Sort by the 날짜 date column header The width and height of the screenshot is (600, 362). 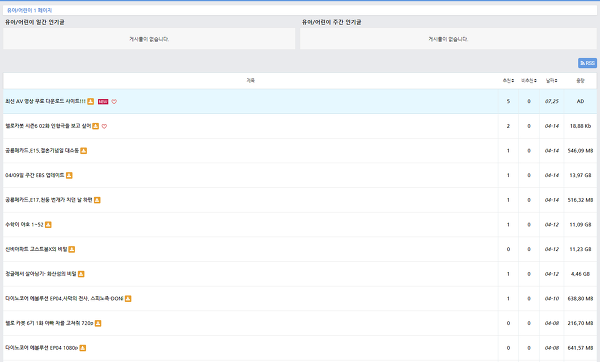tap(551, 80)
